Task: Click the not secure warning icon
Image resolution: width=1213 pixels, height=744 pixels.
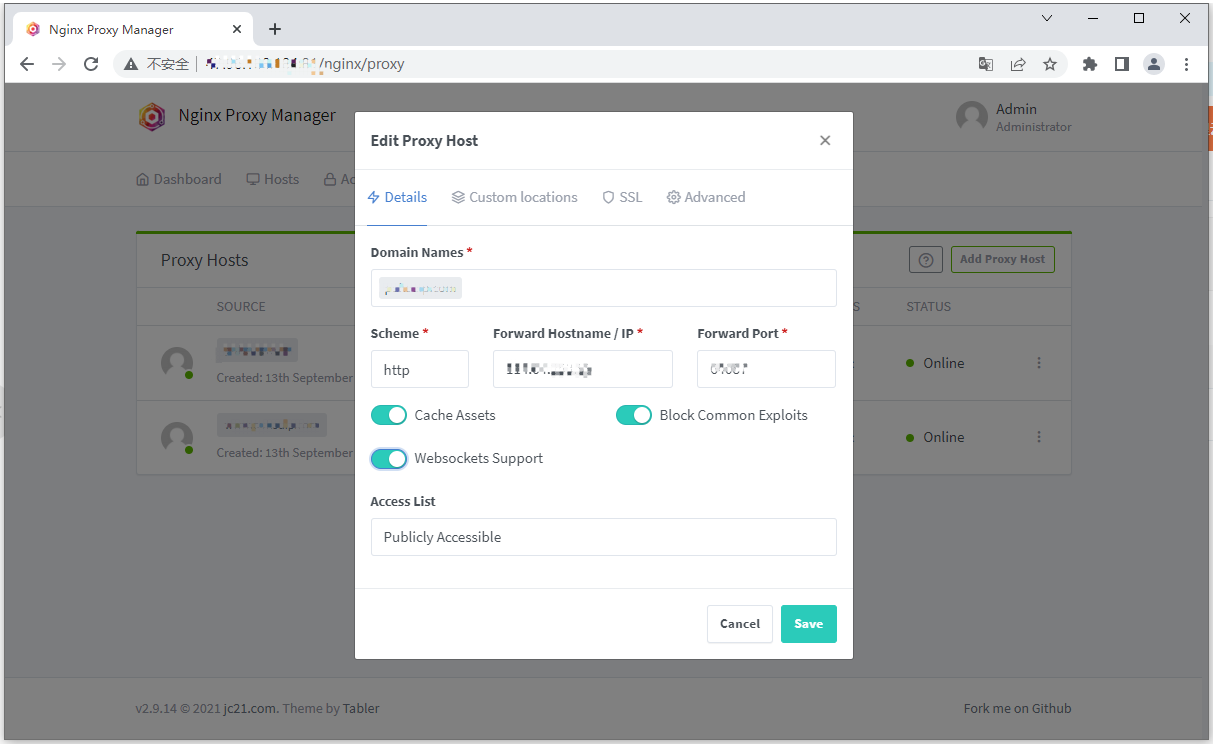Action: 131,64
